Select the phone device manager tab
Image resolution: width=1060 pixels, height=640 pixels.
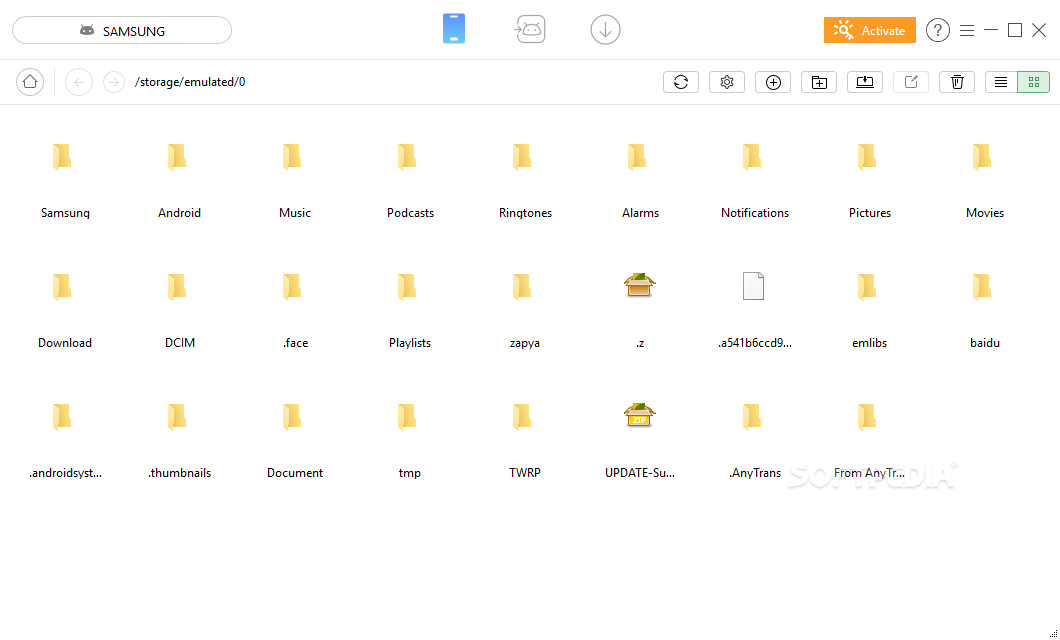(x=454, y=29)
